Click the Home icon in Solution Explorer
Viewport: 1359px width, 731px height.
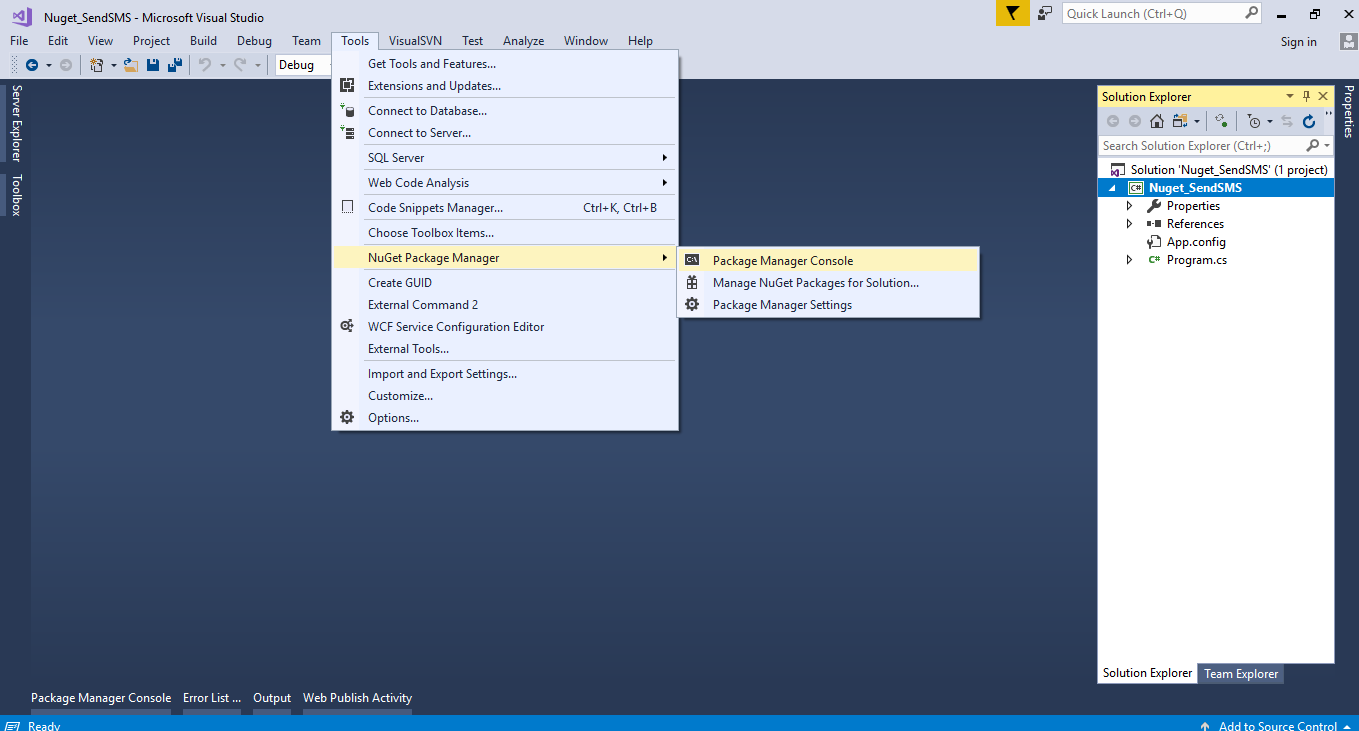[1157, 120]
